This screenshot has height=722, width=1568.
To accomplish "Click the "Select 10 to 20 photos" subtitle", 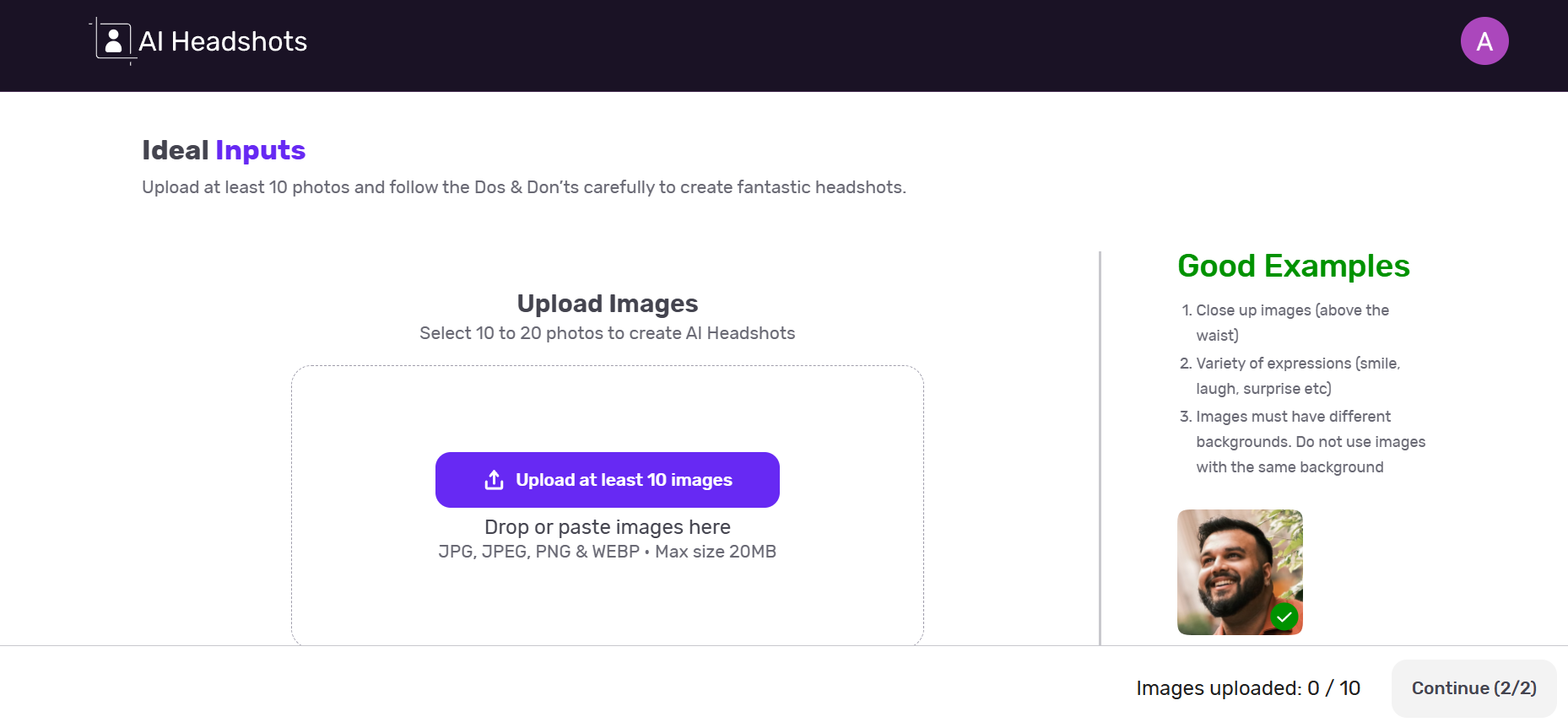I will click(x=607, y=333).
